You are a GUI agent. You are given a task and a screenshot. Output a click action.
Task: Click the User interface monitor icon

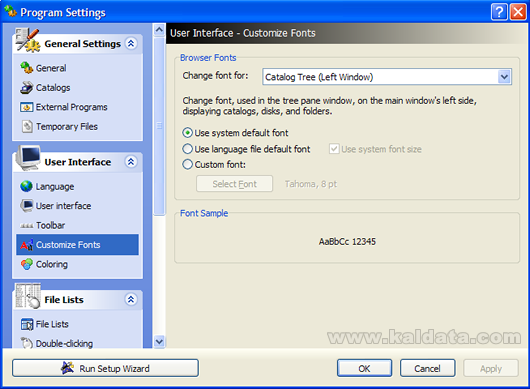click(26, 205)
